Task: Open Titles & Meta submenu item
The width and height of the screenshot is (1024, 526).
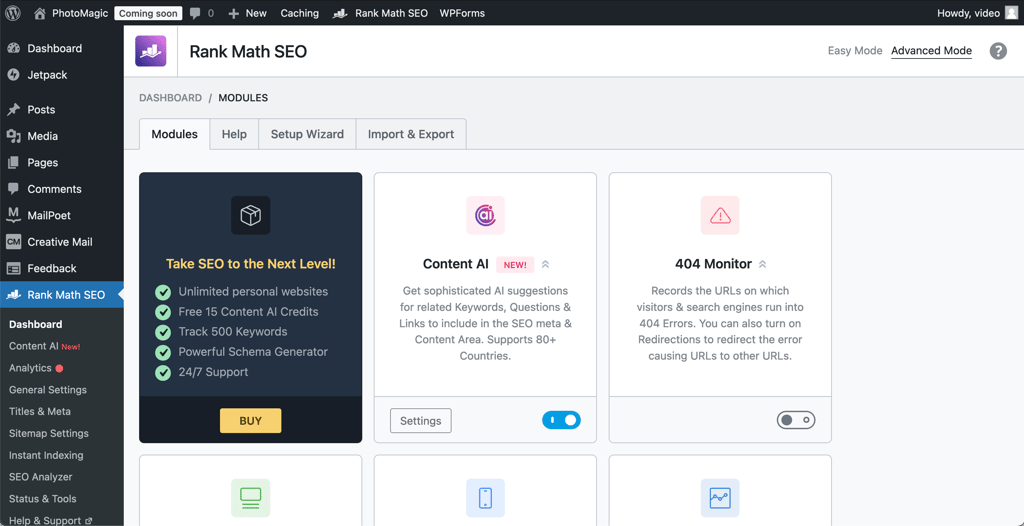Action: (x=40, y=412)
